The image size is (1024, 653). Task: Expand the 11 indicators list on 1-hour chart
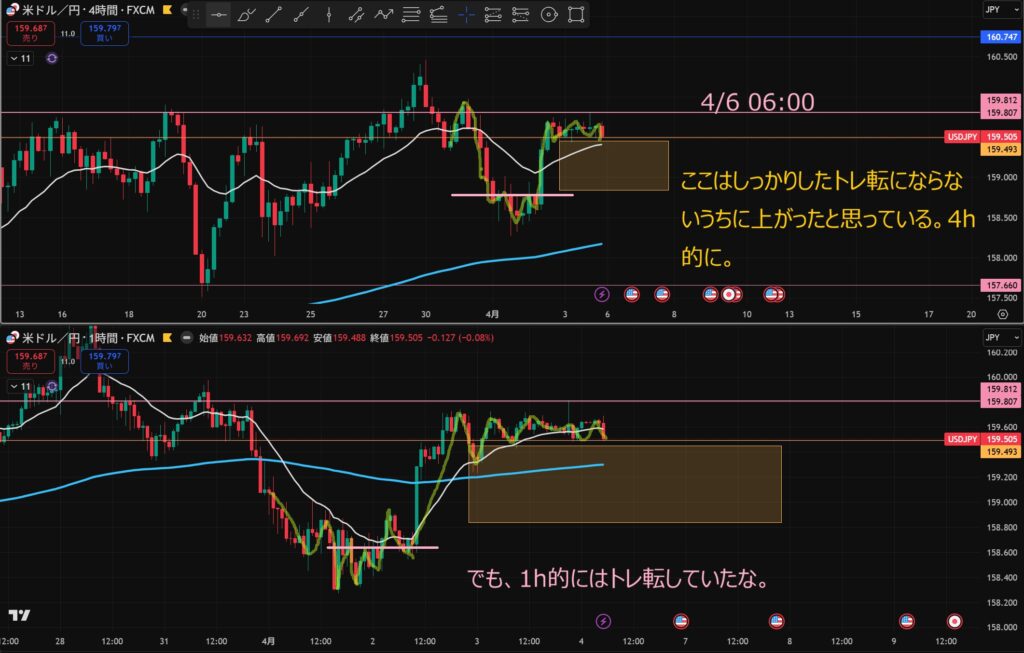point(21,385)
